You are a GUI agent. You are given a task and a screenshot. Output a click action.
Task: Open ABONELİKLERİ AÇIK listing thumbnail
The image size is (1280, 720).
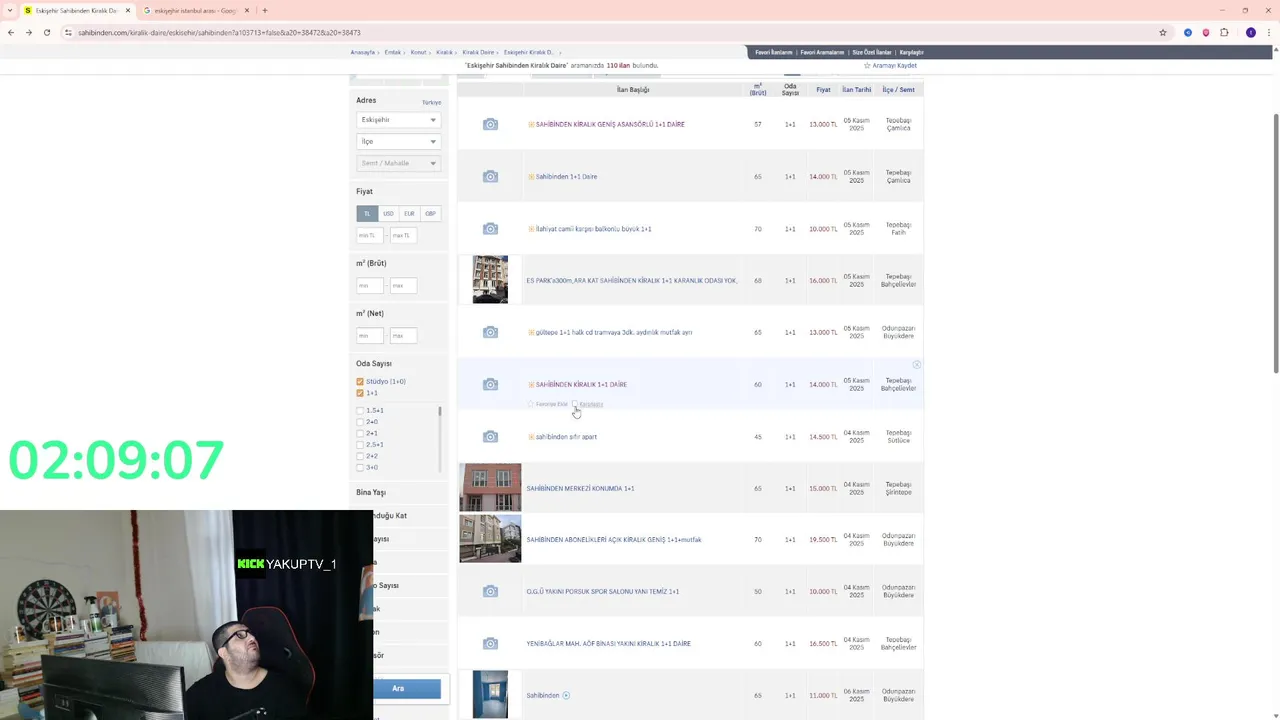click(x=490, y=539)
